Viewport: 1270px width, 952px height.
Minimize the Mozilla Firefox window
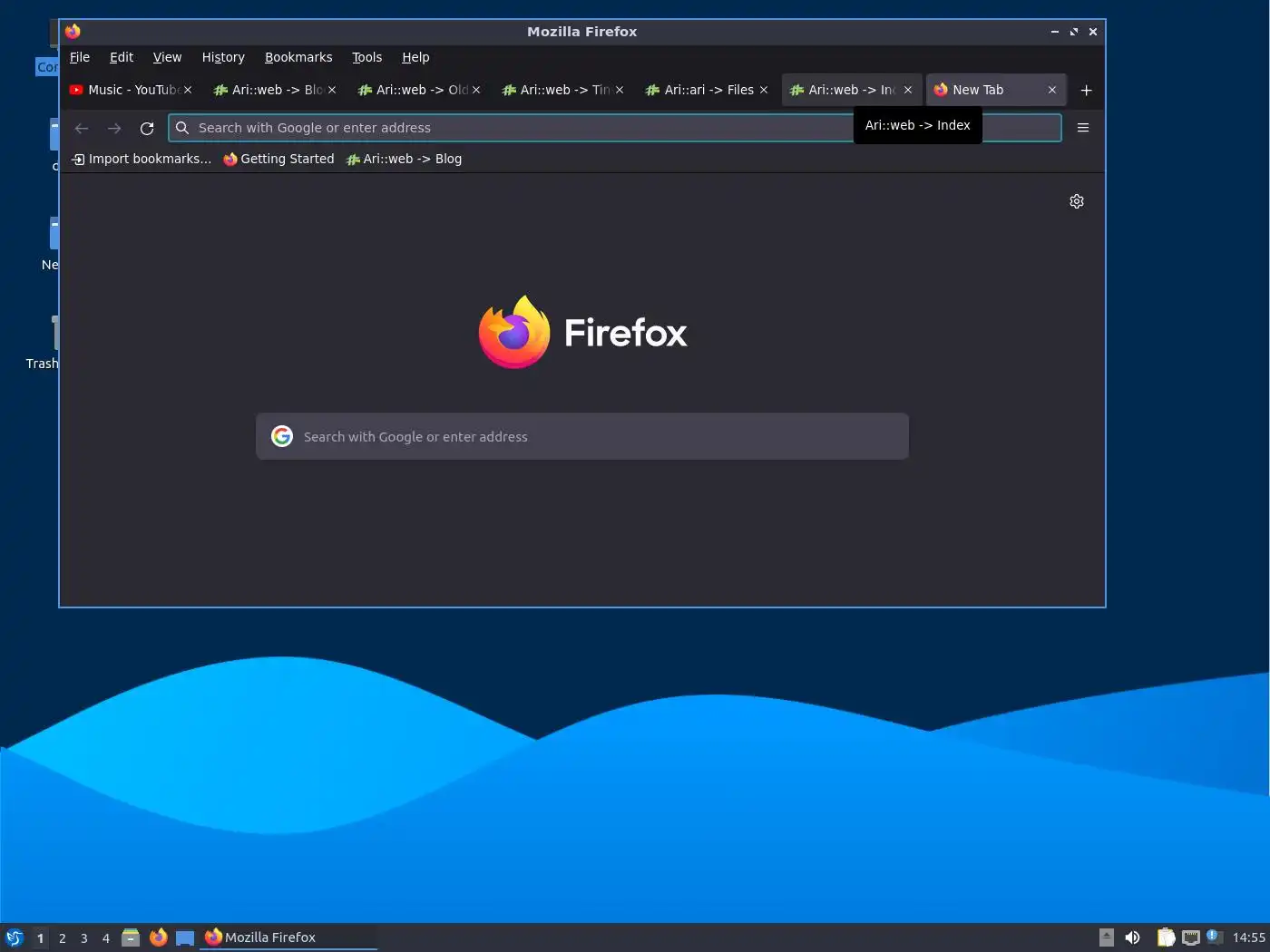1055,32
